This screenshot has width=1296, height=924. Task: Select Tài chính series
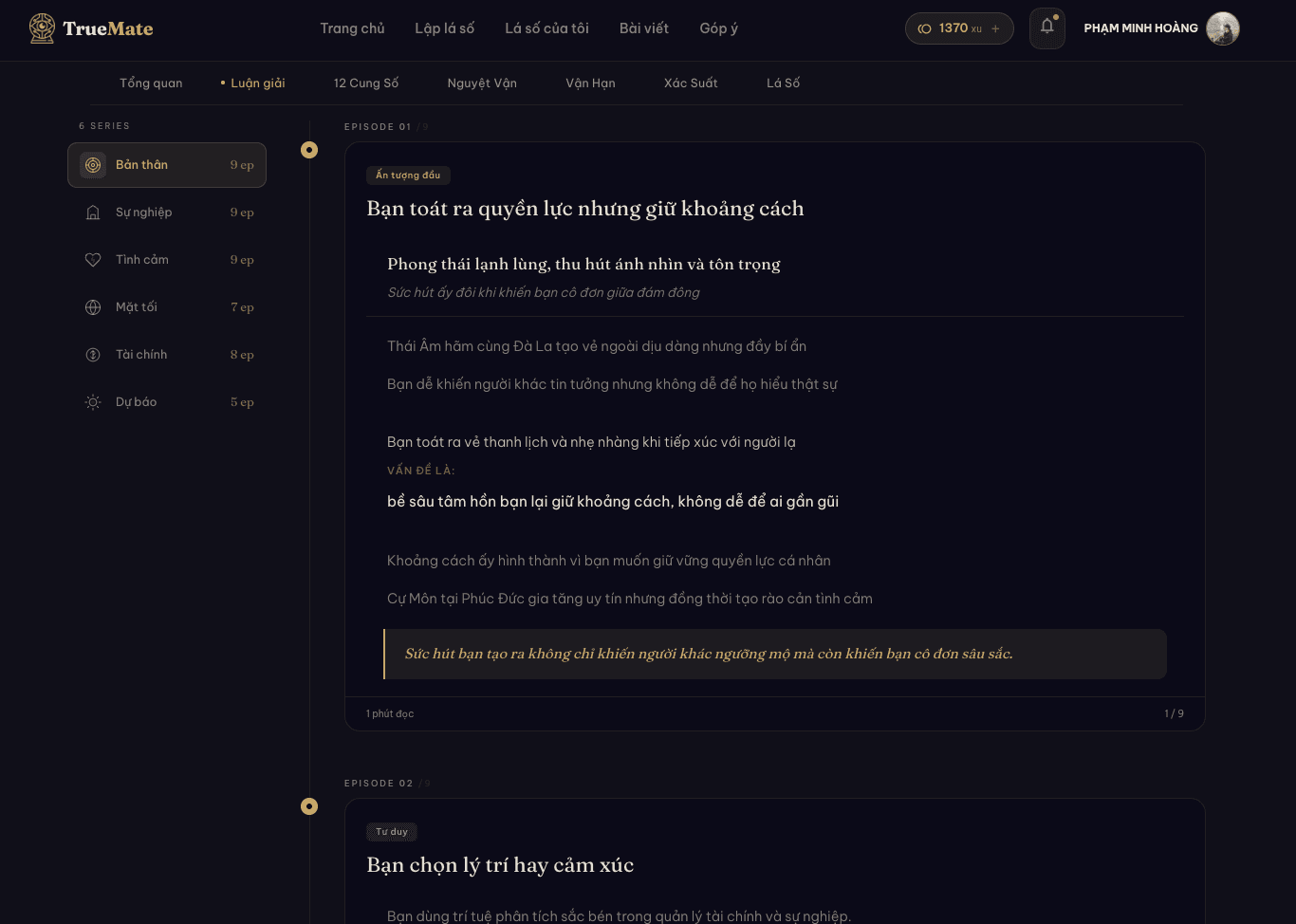[x=167, y=355]
